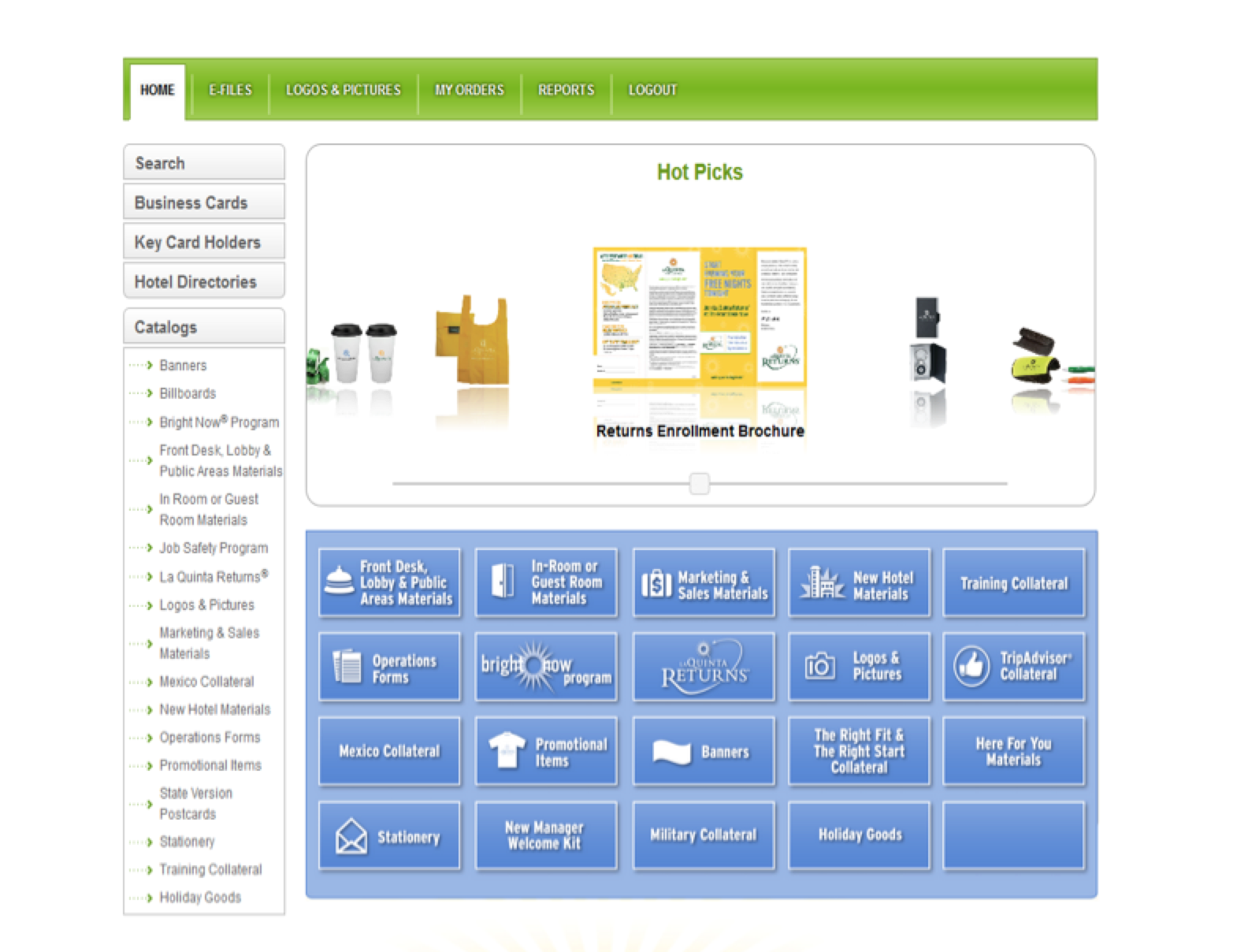Go to the MY ORDERS tab
1237x952 pixels.
click(470, 91)
